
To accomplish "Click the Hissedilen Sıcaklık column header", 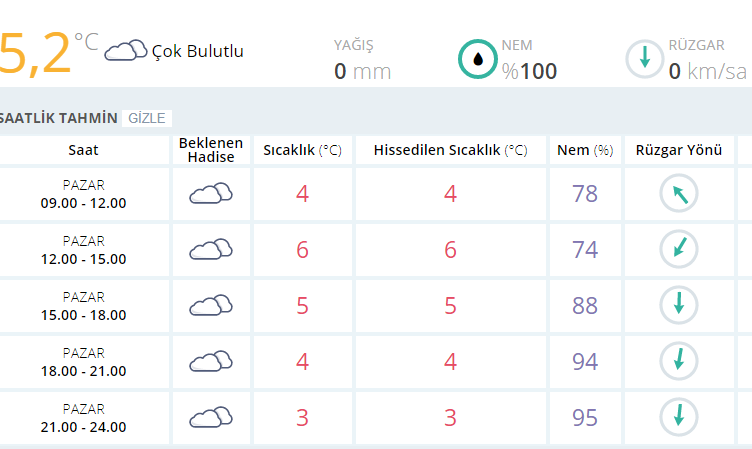I will (x=450, y=150).
